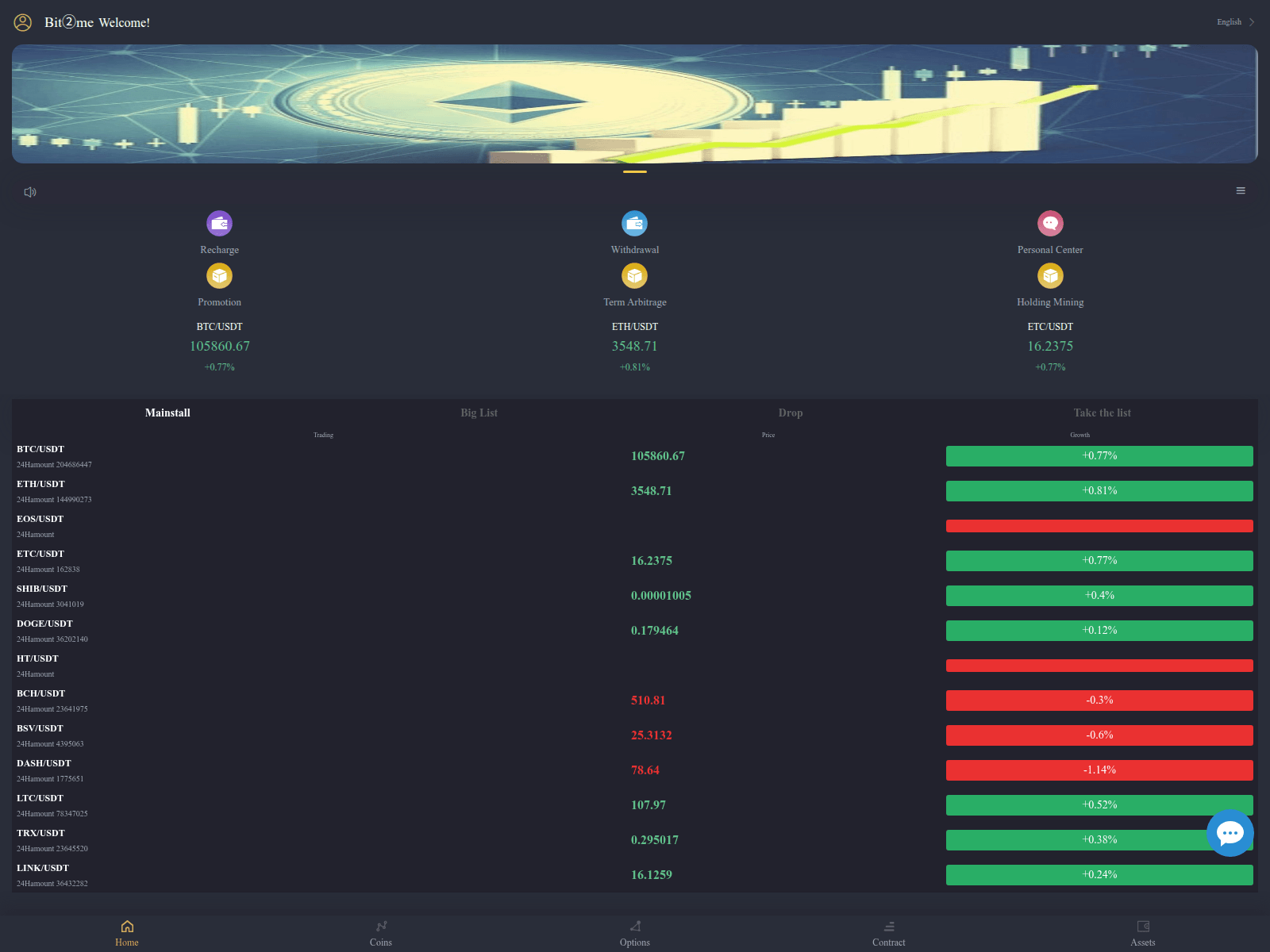
Task: Open the ETH/USDT ticker card 3548.71
Action: click(635, 347)
